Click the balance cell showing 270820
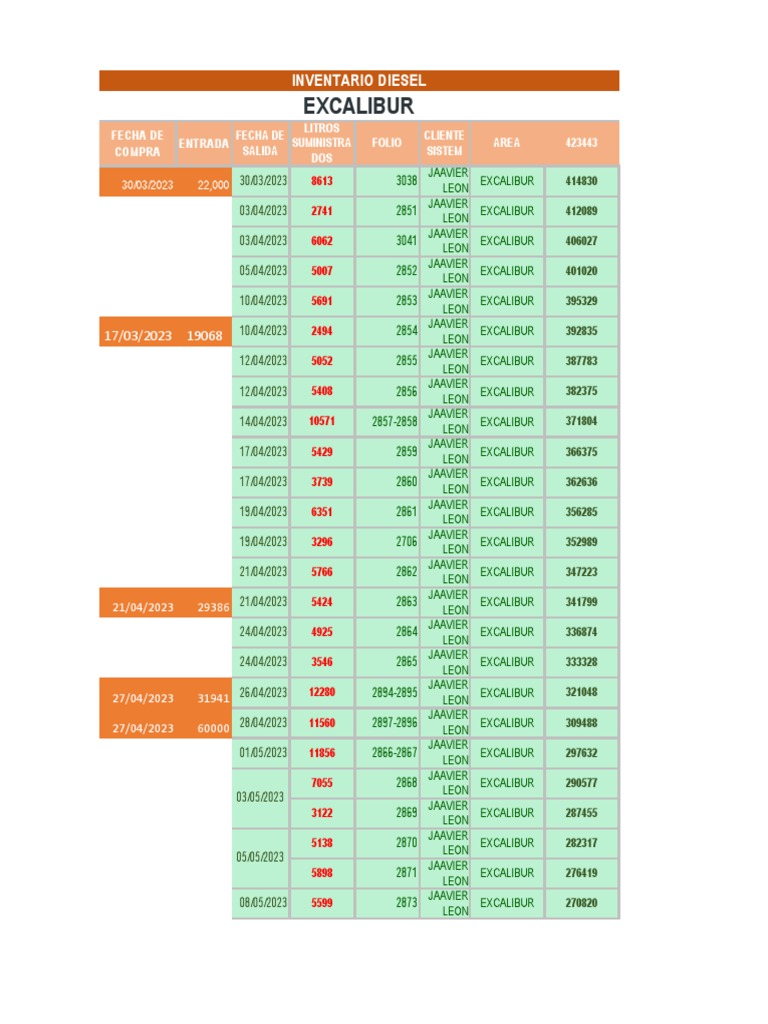The width and height of the screenshot is (768, 1024). pos(581,902)
